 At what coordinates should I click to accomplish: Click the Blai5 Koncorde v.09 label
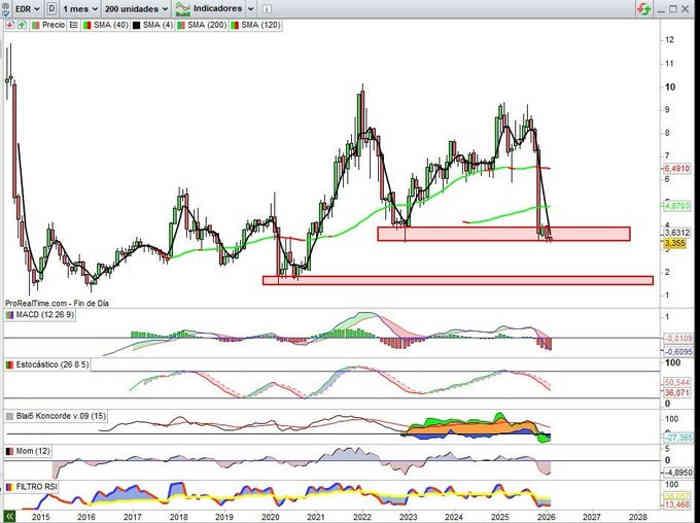[x=56, y=415]
